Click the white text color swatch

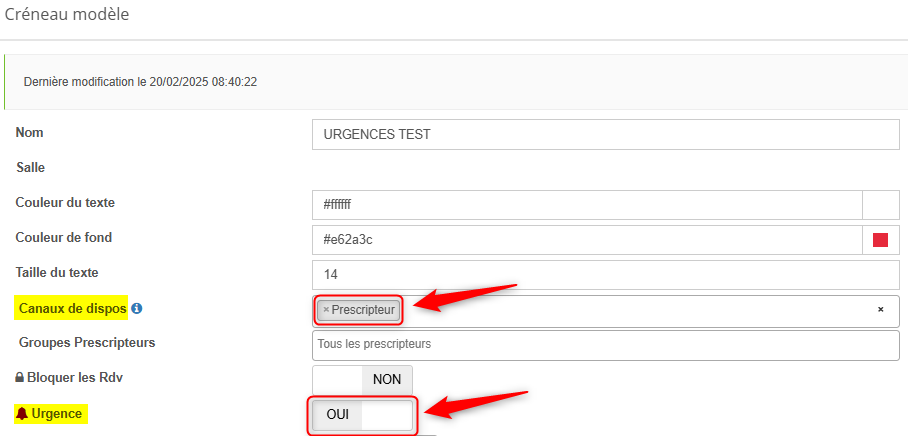pos(881,205)
